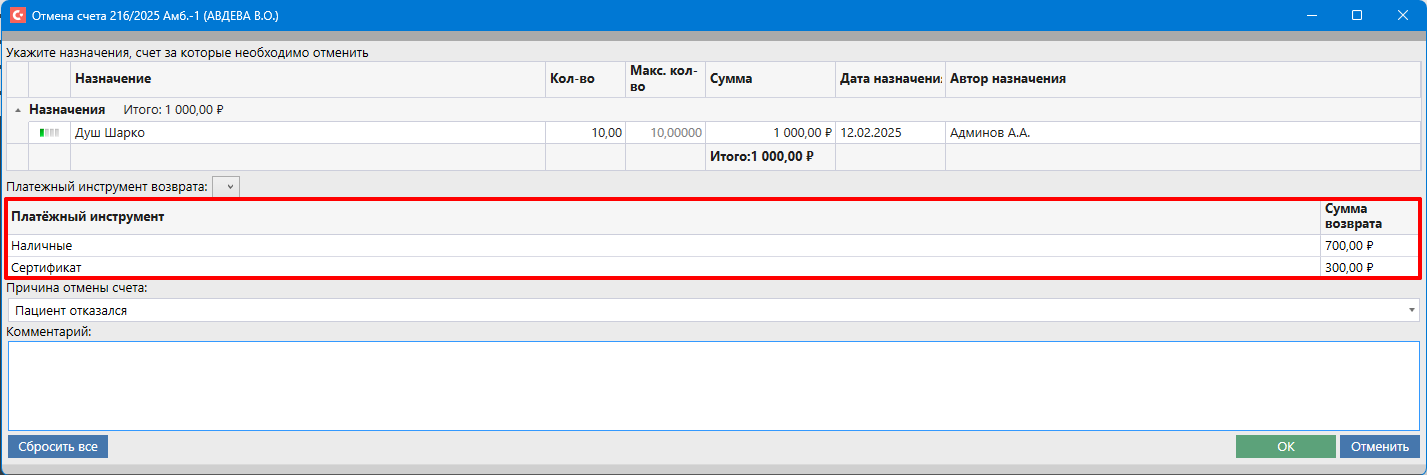Click the Сумма column header
1427x475 pixels.
click(731, 79)
